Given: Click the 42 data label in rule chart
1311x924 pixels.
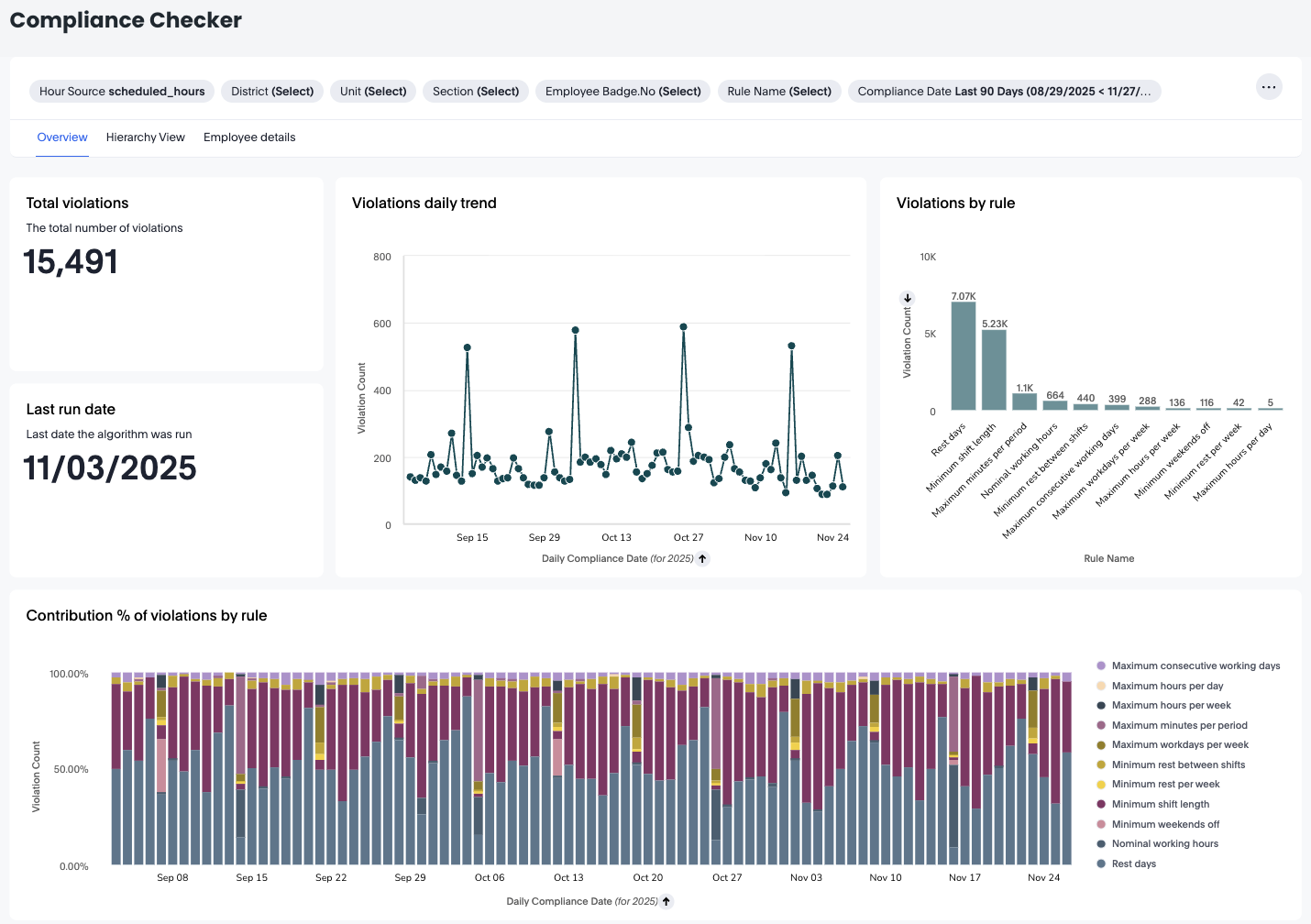Looking at the screenshot, I should point(1239,402).
